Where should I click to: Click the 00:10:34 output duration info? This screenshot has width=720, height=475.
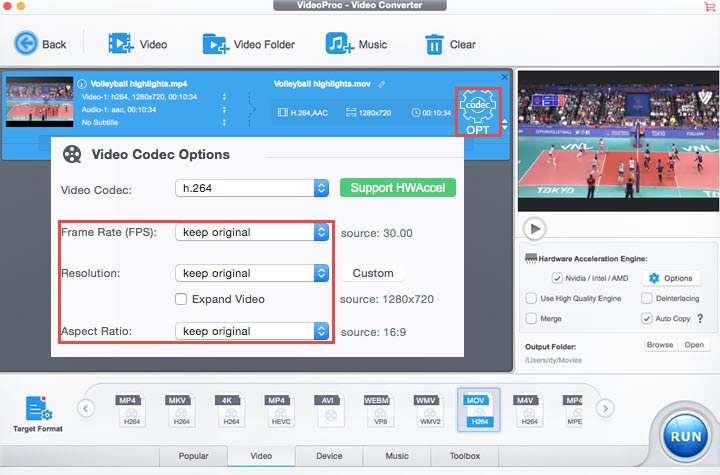click(431, 113)
